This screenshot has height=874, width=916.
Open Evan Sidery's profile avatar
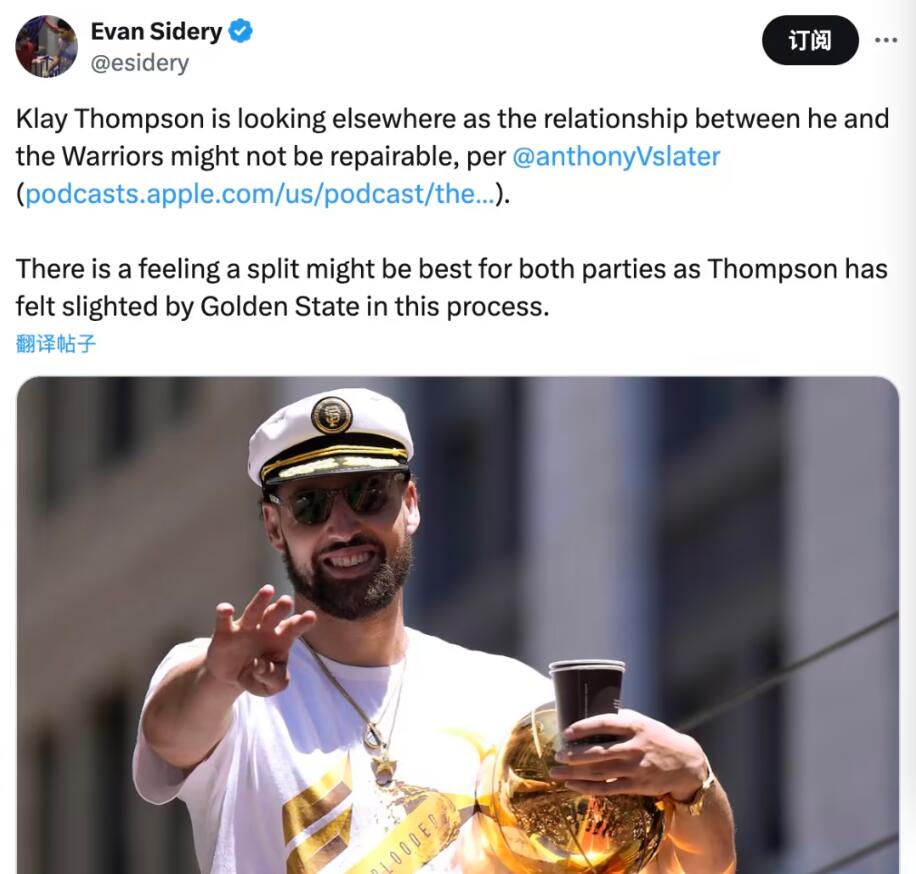(46, 46)
